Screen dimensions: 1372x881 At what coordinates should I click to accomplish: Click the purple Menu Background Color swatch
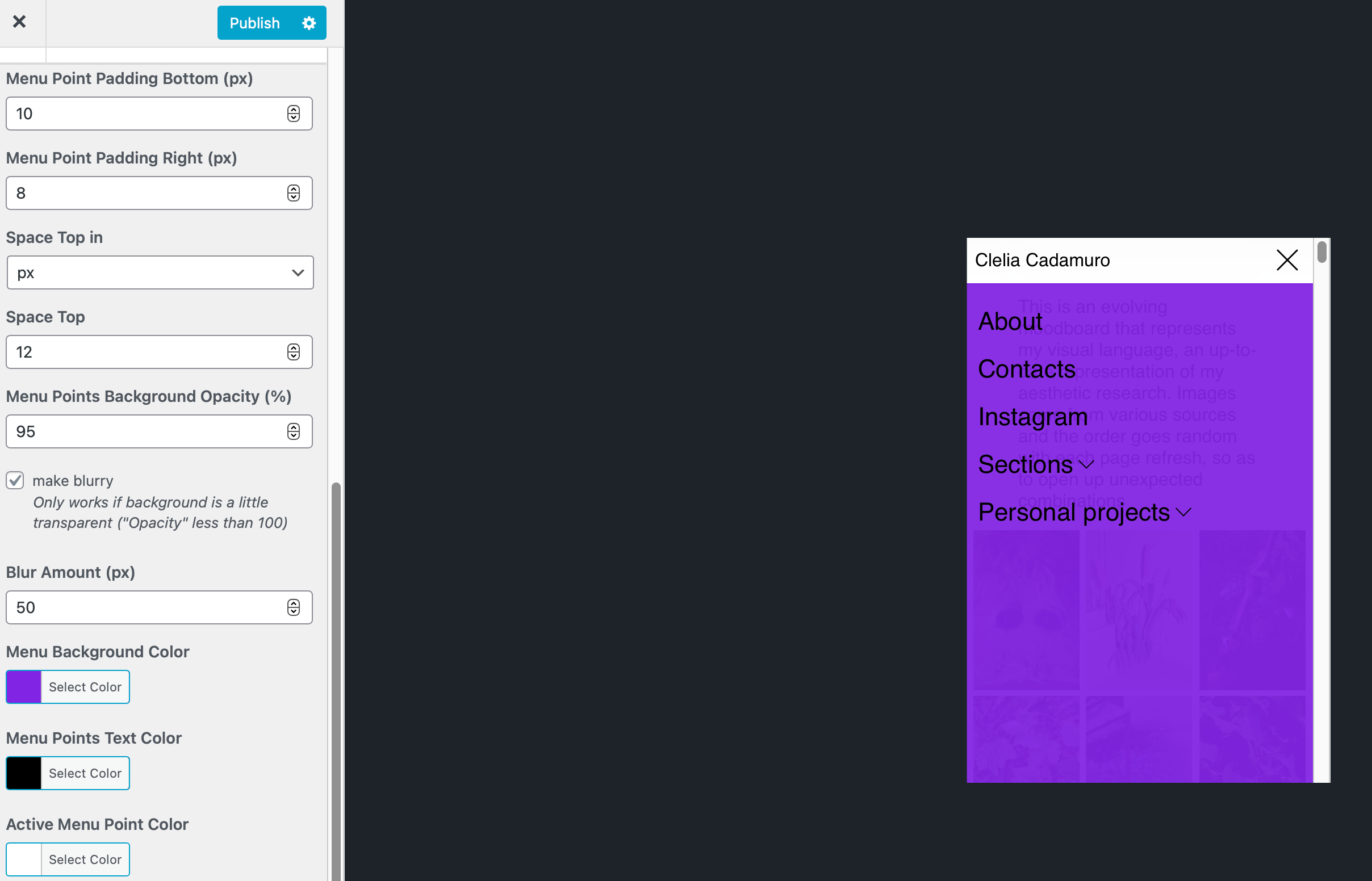(x=24, y=687)
